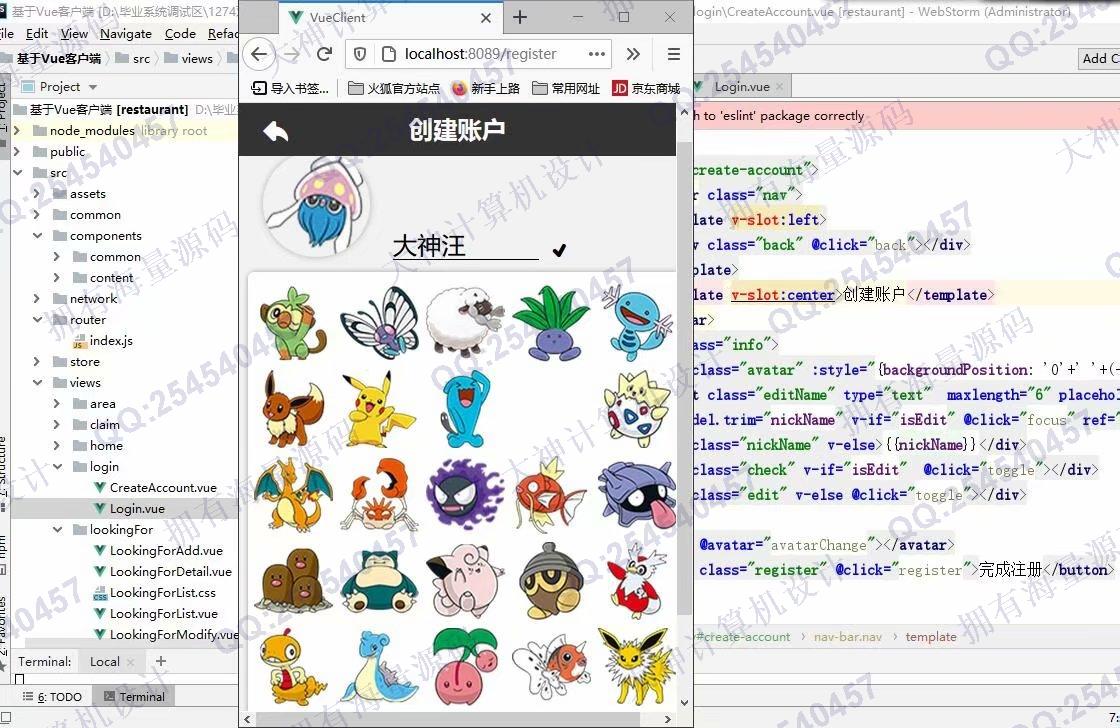Image resolution: width=1120 pixels, height=728 pixels.
Task: Open Firefox page actions three-dot menu
Action: (x=596, y=54)
